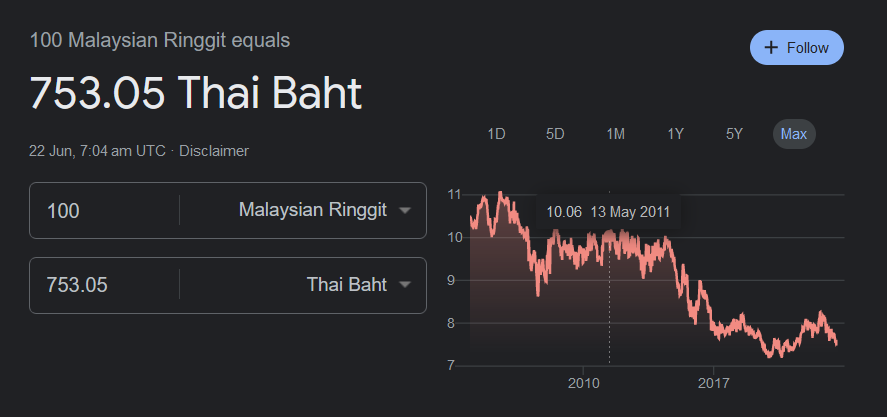
Task: Select the Max range tab
Action: tap(794, 134)
